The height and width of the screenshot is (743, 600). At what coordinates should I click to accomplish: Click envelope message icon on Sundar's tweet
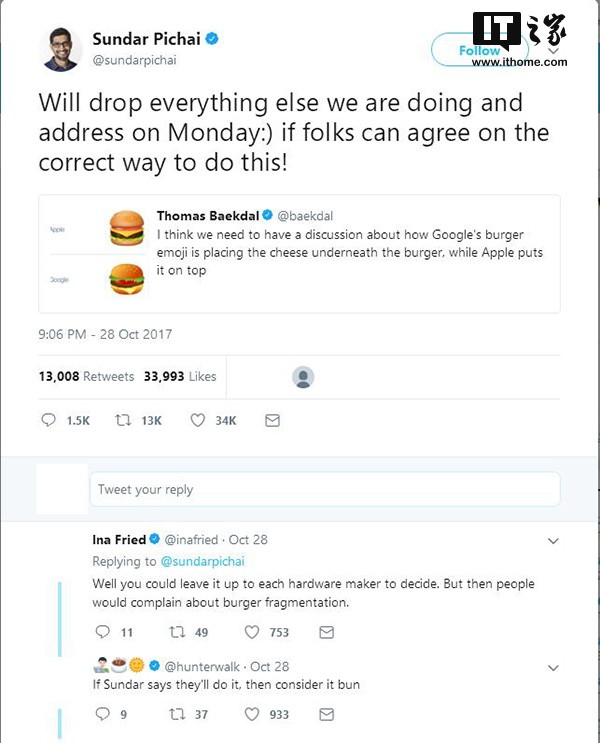click(x=272, y=421)
